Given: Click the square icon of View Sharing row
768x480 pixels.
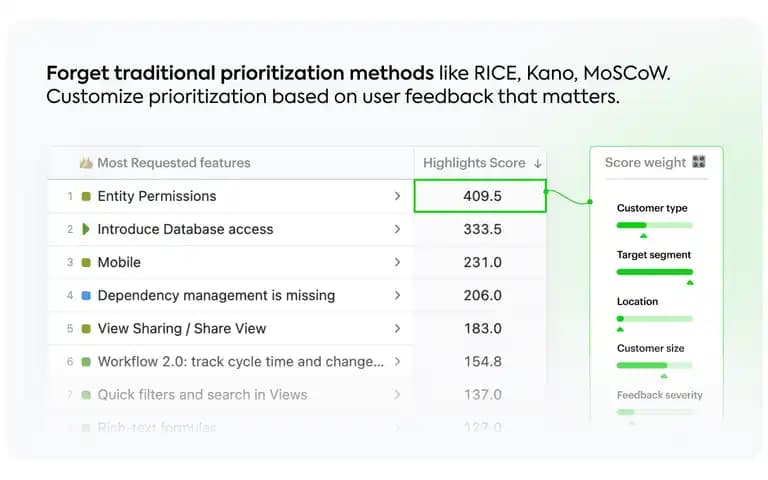Looking at the screenshot, I should [86, 329].
